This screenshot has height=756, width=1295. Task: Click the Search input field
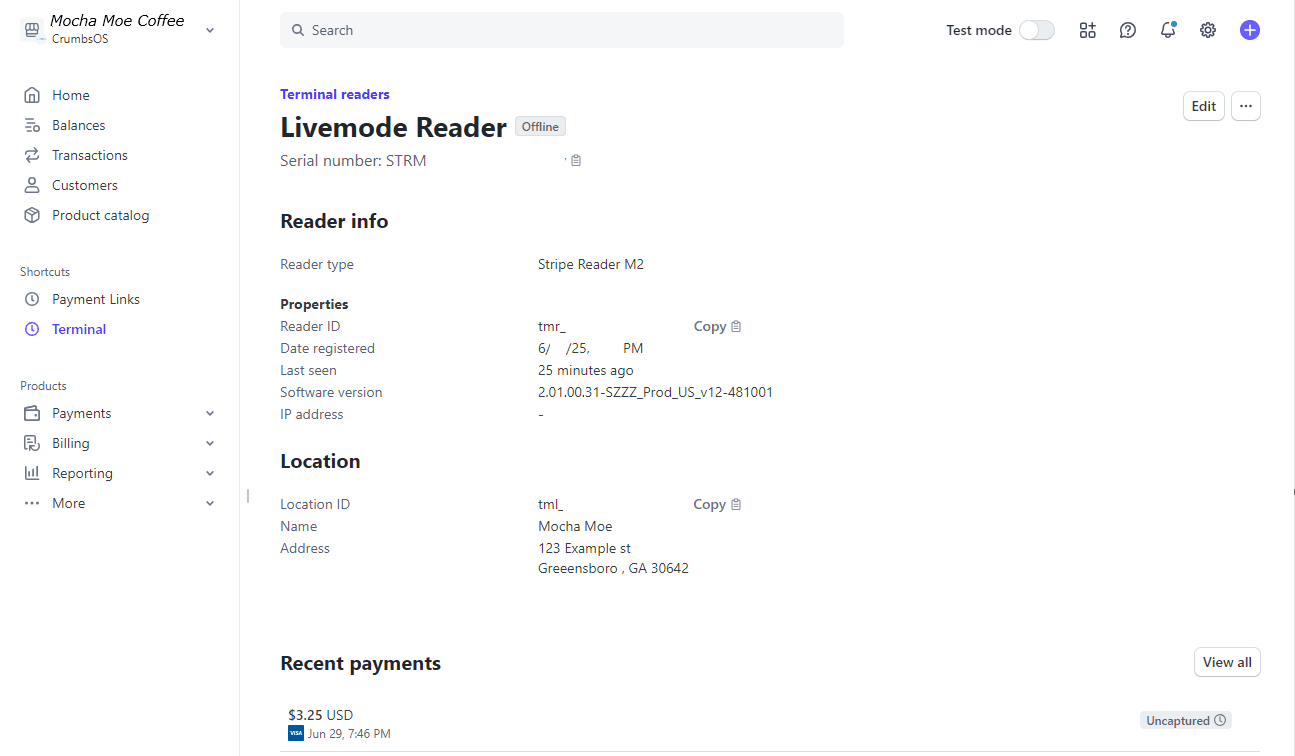click(562, 30)
